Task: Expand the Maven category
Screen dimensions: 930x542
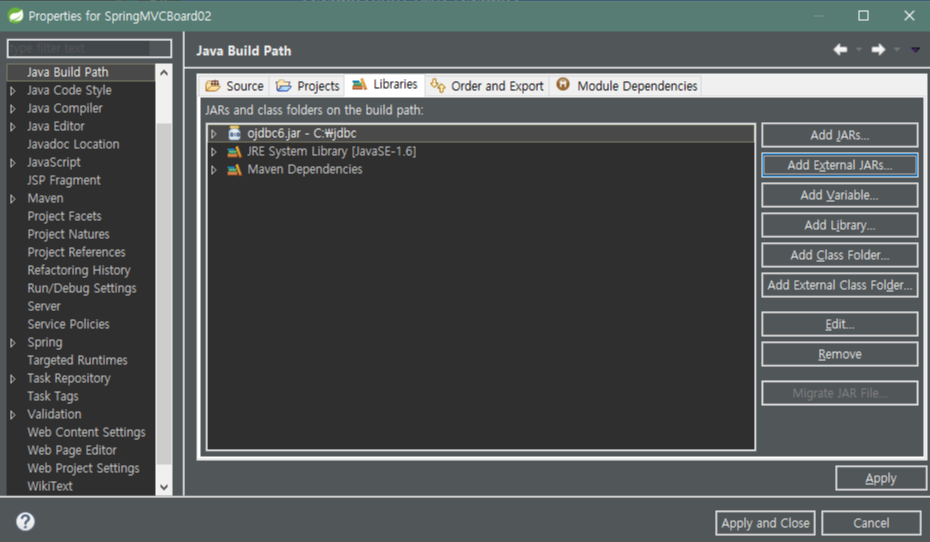Action: coord(12,199)
